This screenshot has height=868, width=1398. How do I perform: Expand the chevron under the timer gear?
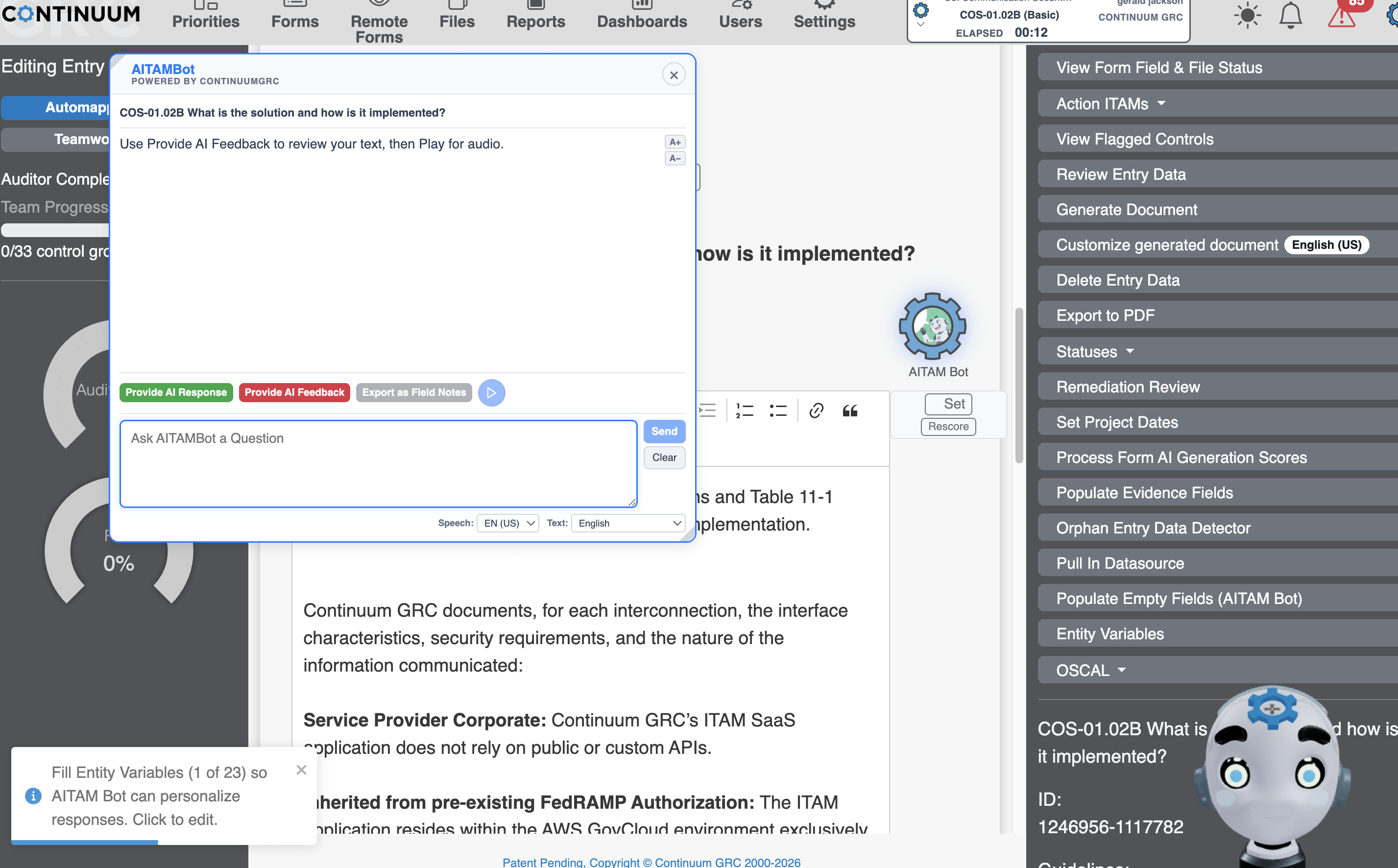920,24
